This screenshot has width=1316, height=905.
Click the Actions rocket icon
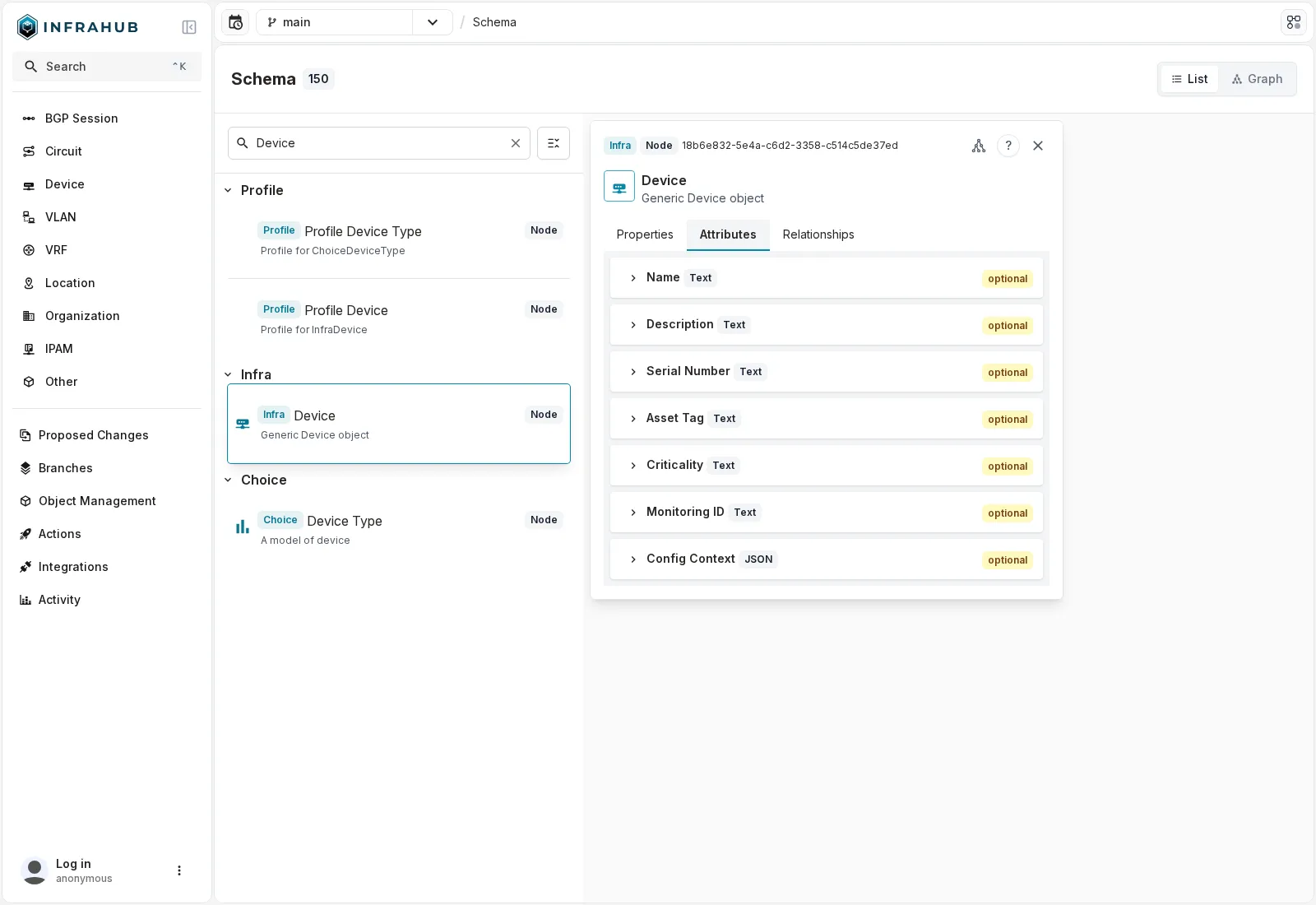25,534
